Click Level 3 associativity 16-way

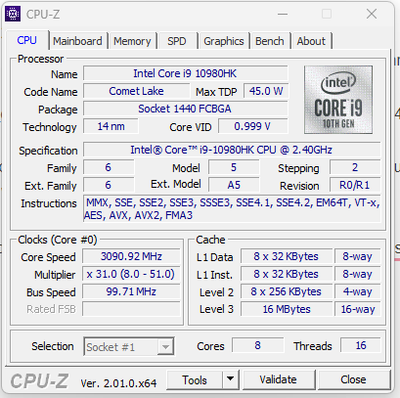coord(357,309)
